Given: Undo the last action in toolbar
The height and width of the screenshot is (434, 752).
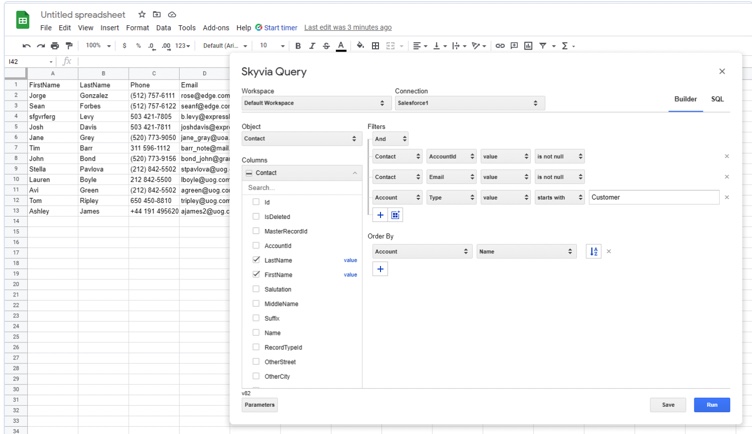Looking at the screenshot, I should [26, 46].
